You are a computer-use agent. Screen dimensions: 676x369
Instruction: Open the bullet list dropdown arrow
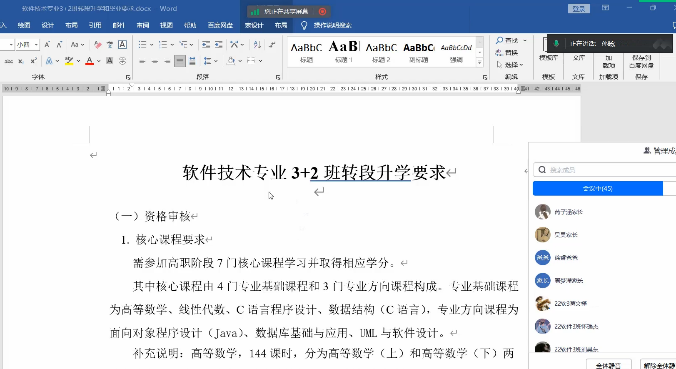tap(151, 44)
